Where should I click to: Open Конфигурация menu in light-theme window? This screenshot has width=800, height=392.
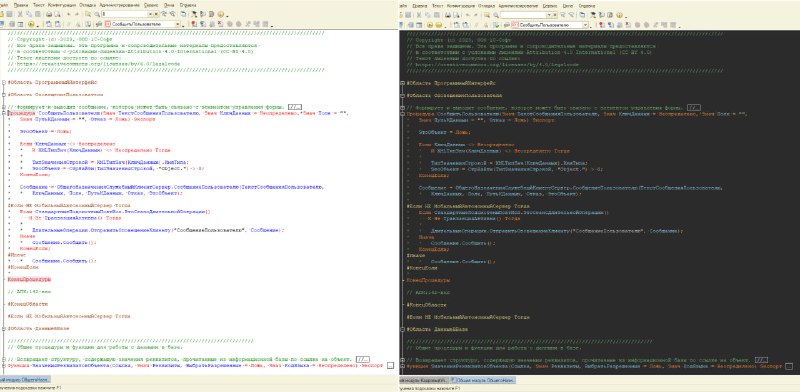[62, 5]
